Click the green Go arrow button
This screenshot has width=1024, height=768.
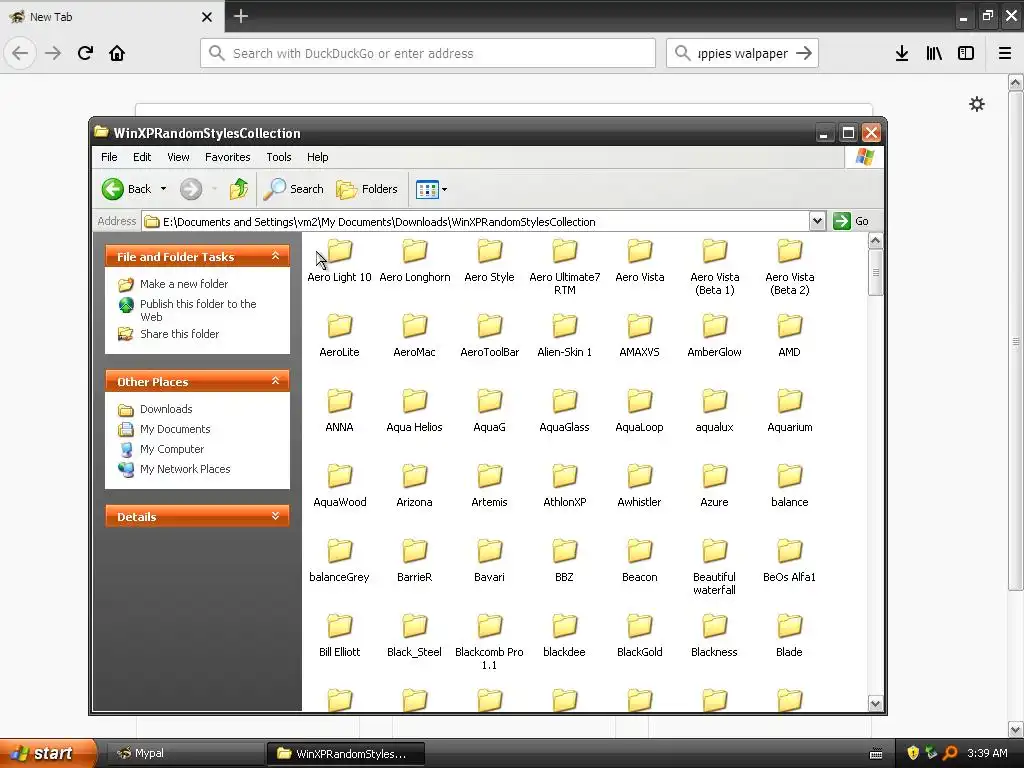(842, 221)
